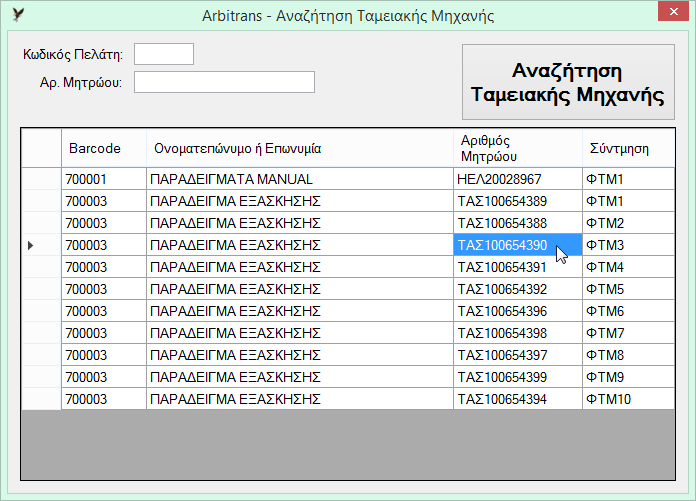
Task: Sort by Ονοματεπώνυμο ή Επωνυμία column header
Action: (x=300, y=148)
